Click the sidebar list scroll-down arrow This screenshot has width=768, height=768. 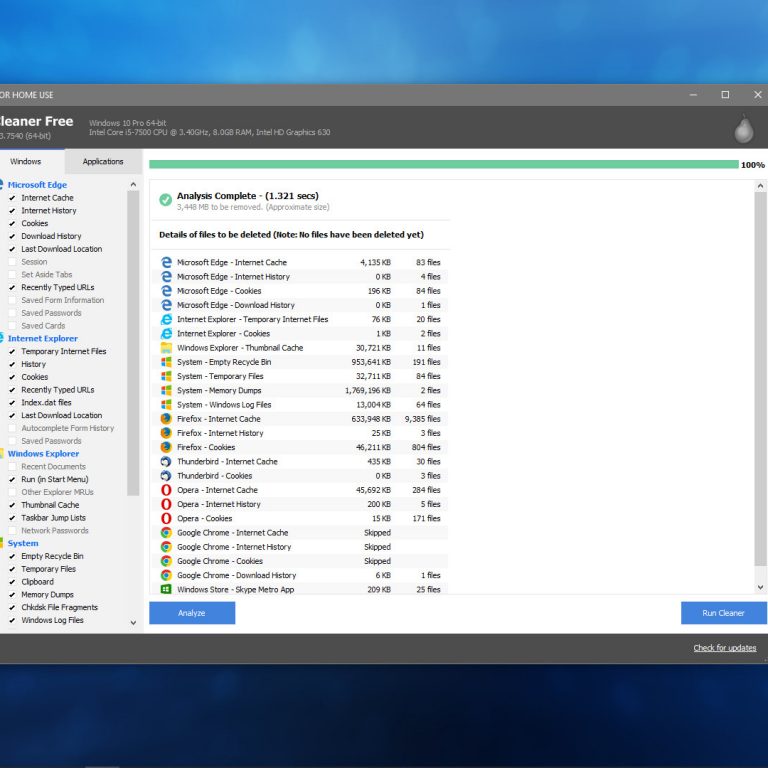click(133, 622)
